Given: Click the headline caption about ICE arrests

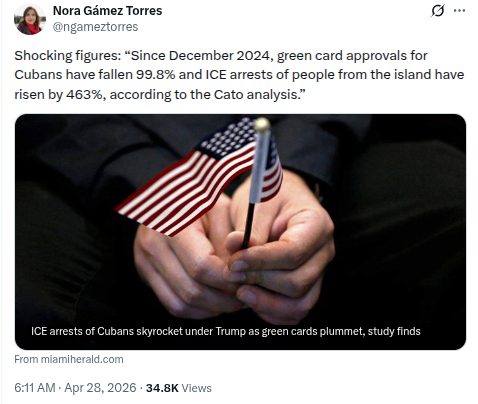Looking at the screenshot, I should (x=226, y=331).
